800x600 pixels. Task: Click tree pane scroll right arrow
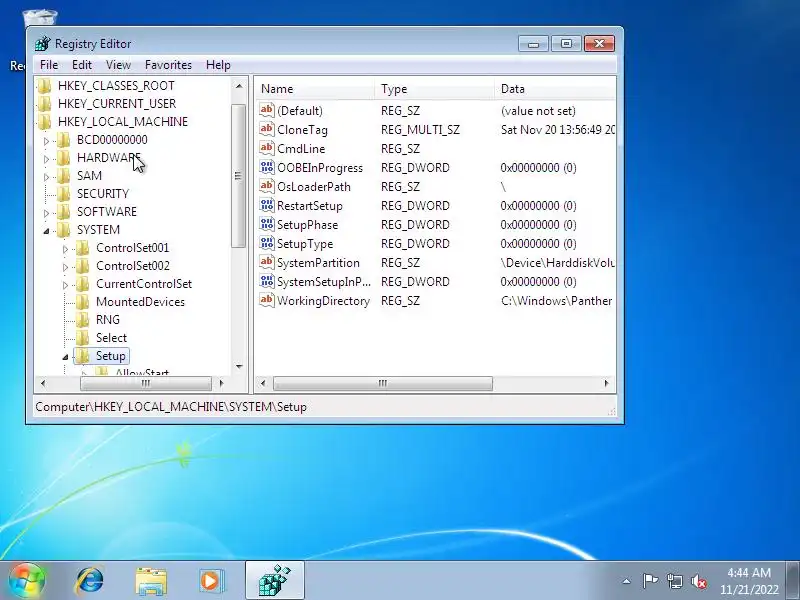coord(221,383)
